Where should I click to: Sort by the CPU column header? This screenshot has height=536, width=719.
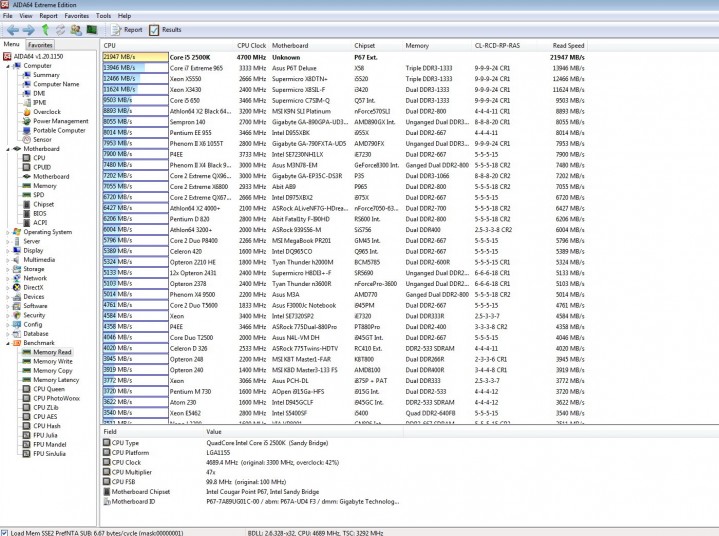point(167,45)
